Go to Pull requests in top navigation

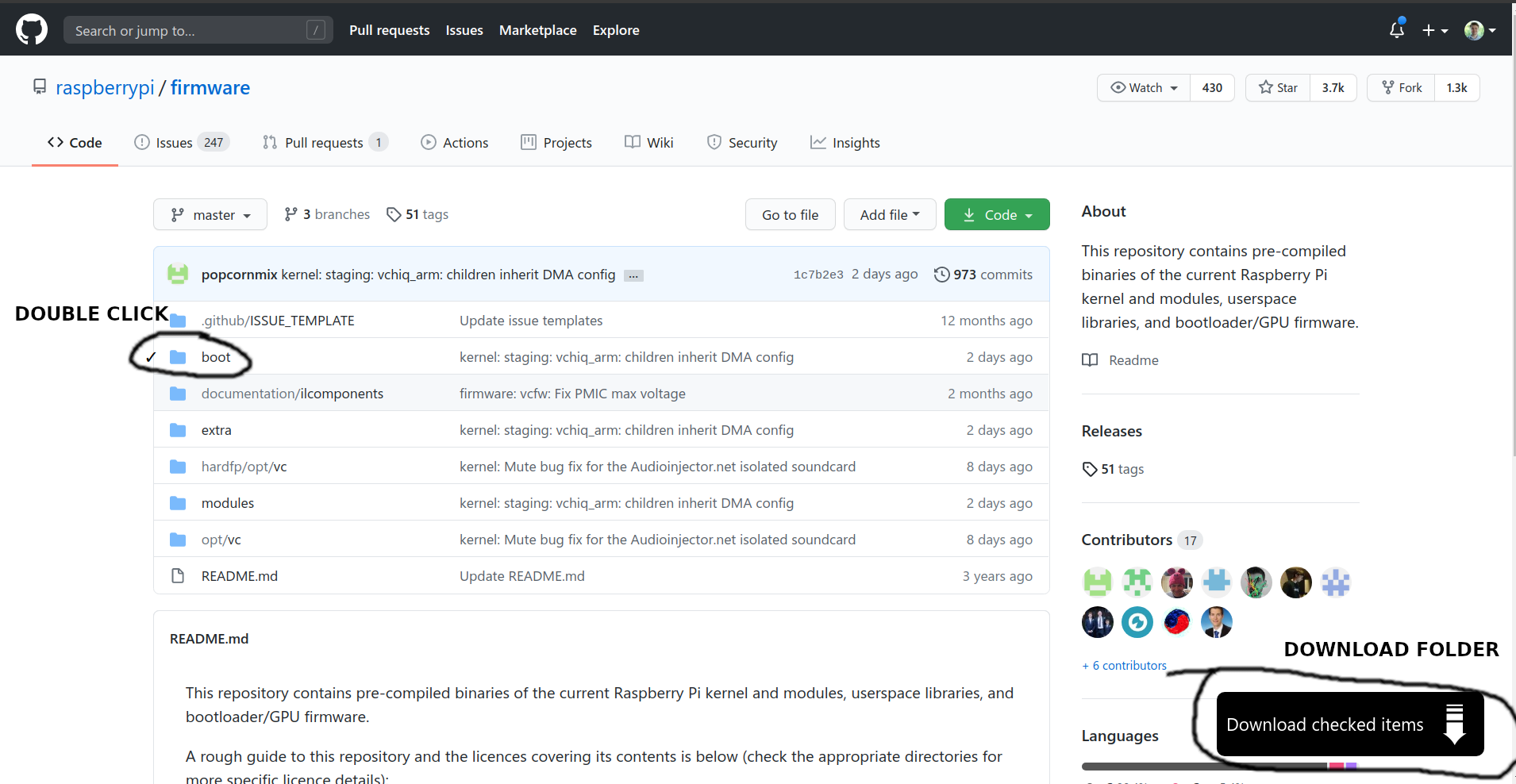click(x=390, y=30)
